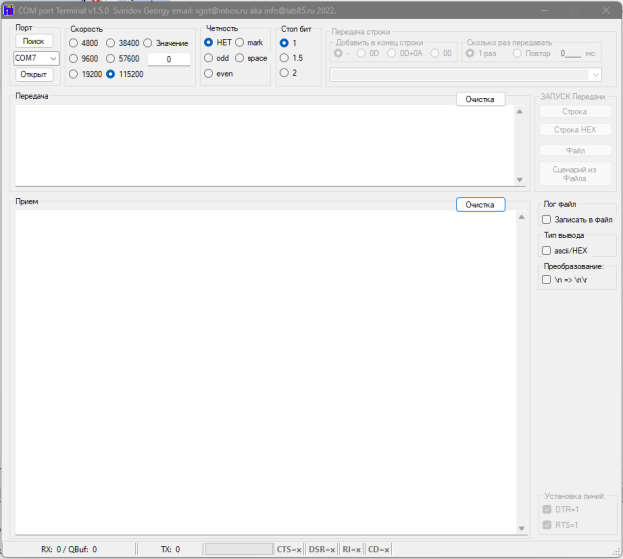Click the COM port Terminal app icon
623x559 pixels.
click(9, 9)
